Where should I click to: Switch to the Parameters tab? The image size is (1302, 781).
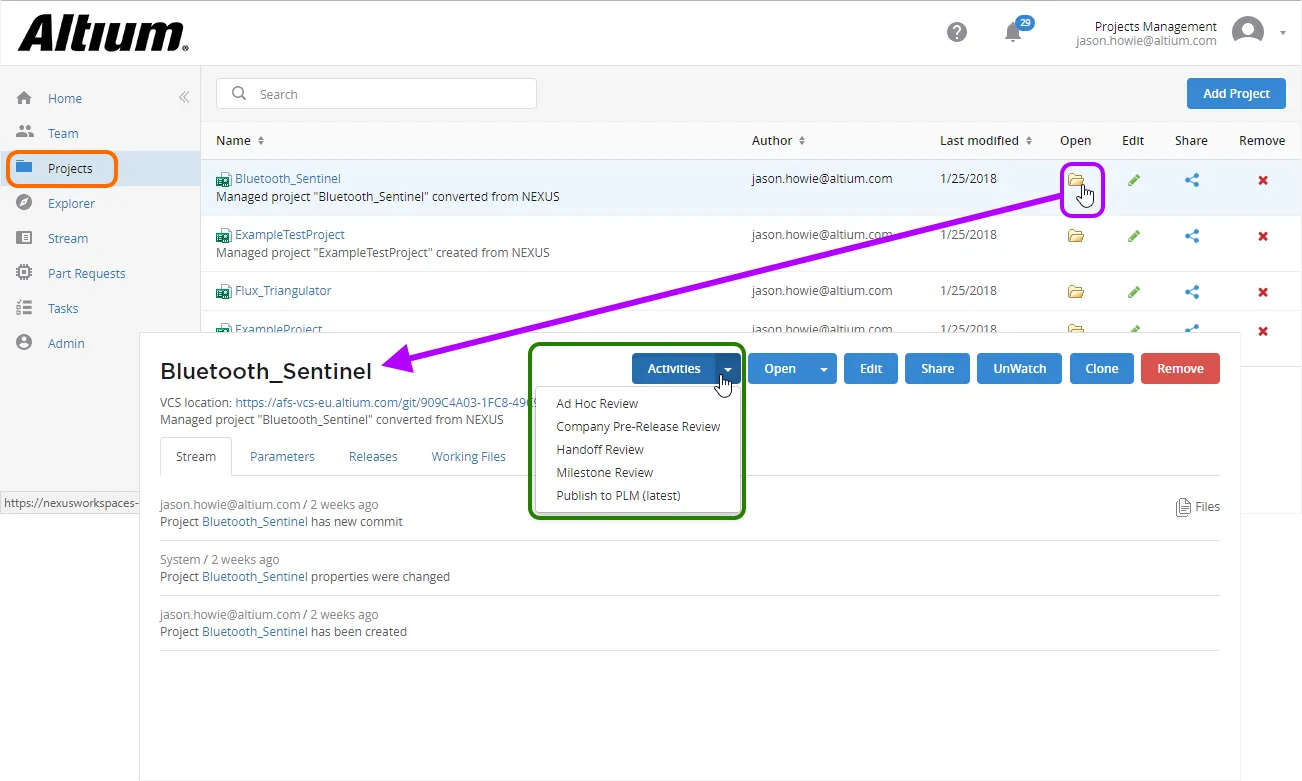pyautogui.click(x=282, y=456)
